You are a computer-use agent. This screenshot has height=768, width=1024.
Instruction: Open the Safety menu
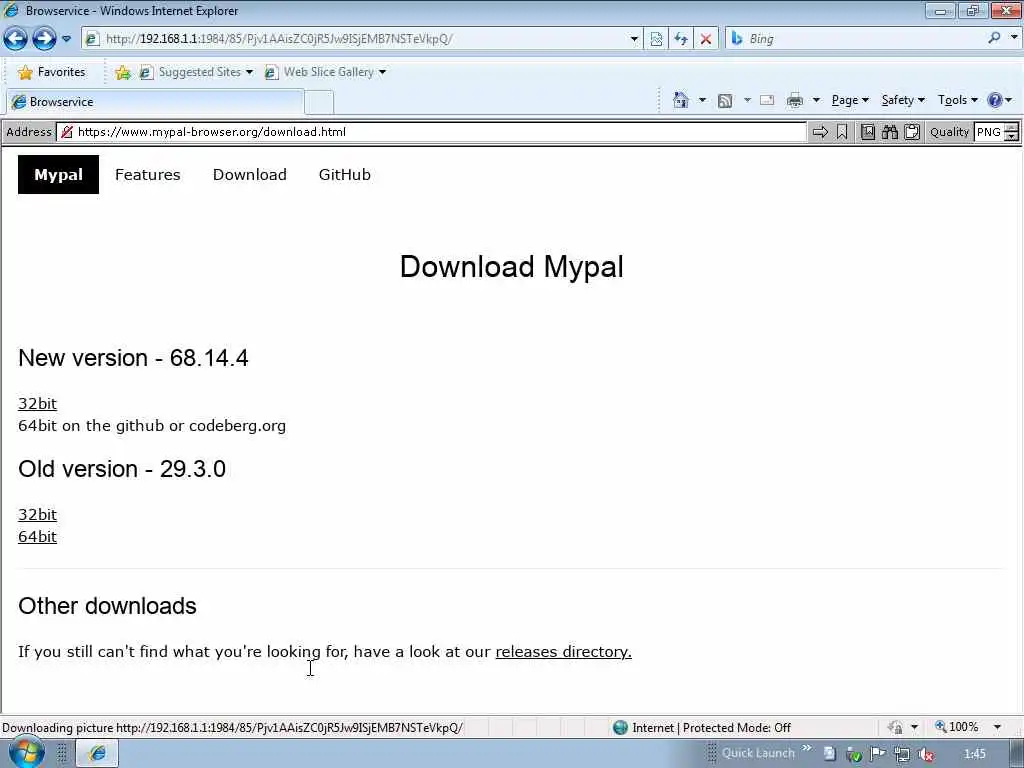point(903,100)
